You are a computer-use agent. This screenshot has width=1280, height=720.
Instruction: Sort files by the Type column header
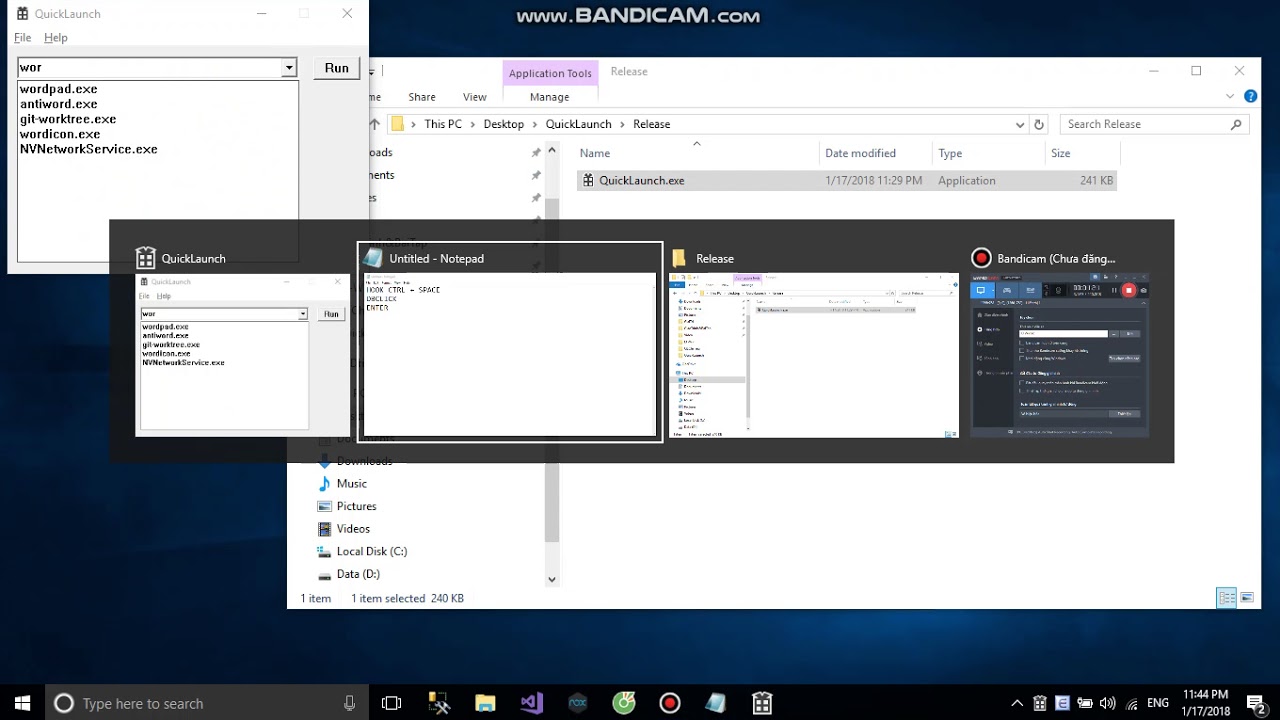[x=988, y=153]
